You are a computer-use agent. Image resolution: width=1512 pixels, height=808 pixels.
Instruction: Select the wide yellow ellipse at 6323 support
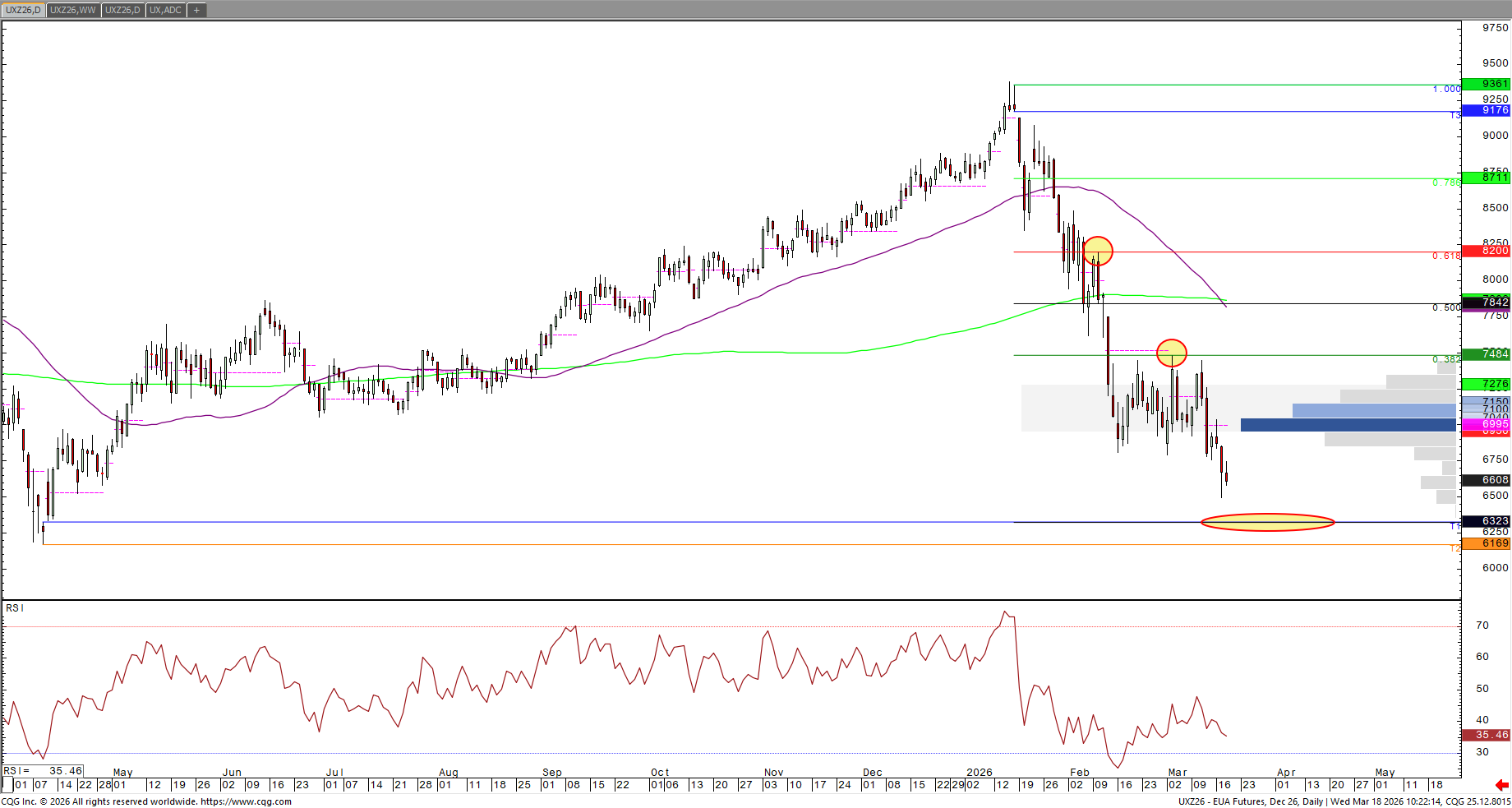(1267, 522)
